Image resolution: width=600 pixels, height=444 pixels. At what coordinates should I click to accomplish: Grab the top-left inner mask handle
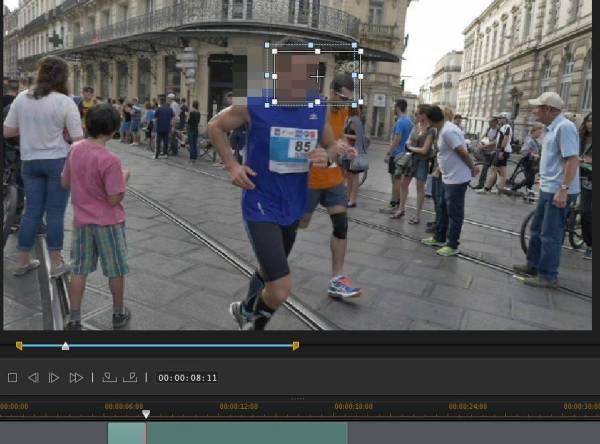(x=276, y=52)
